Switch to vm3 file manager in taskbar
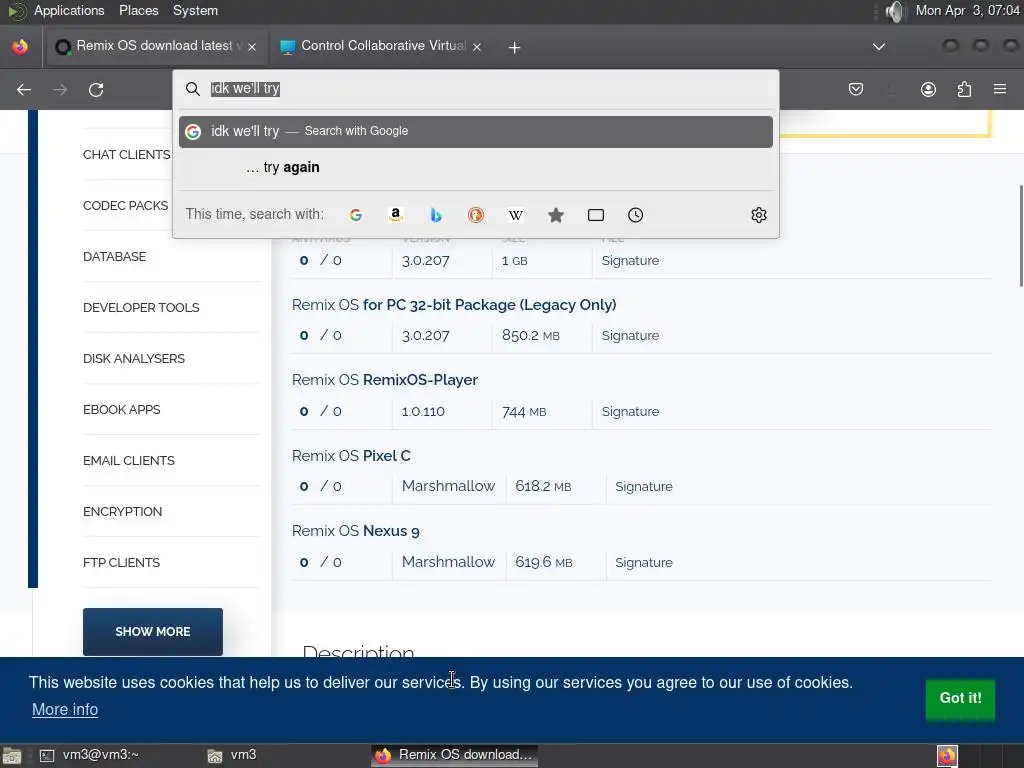The height and width of the screenshot is (768, 1024). (232, 756)
